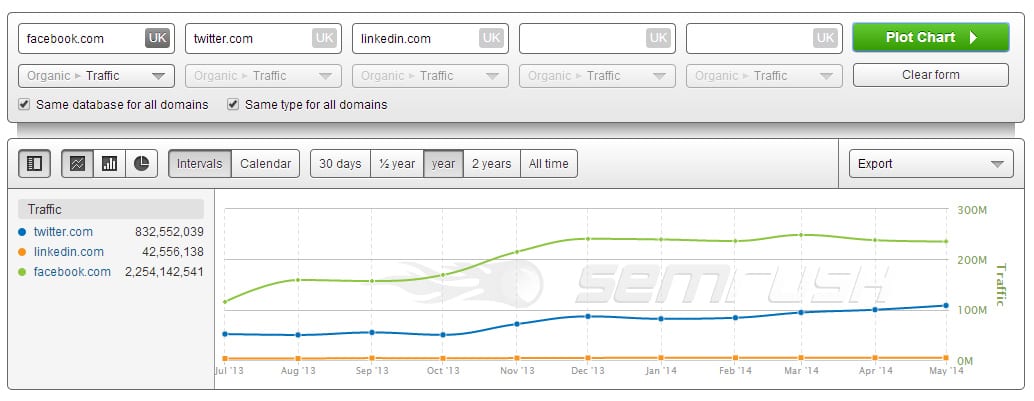Switch to pie chart view icon

142,164
